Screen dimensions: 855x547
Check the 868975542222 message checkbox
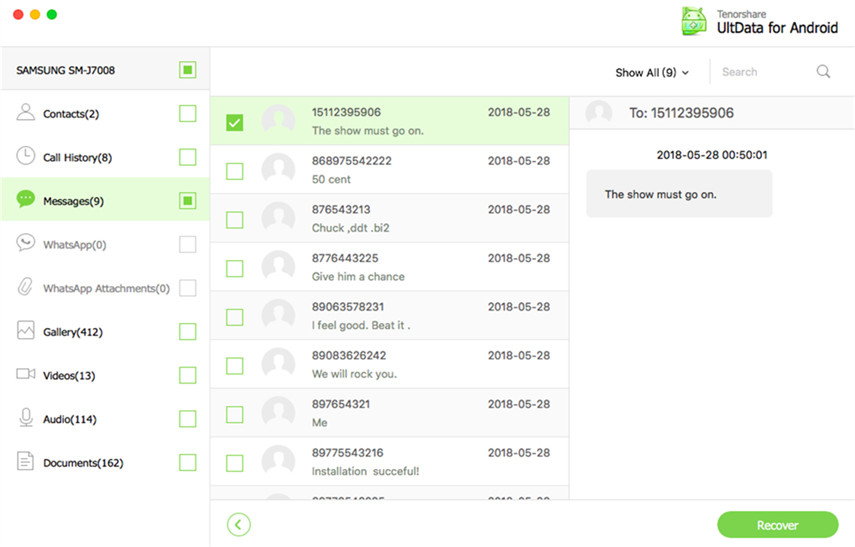pos(234,171)
